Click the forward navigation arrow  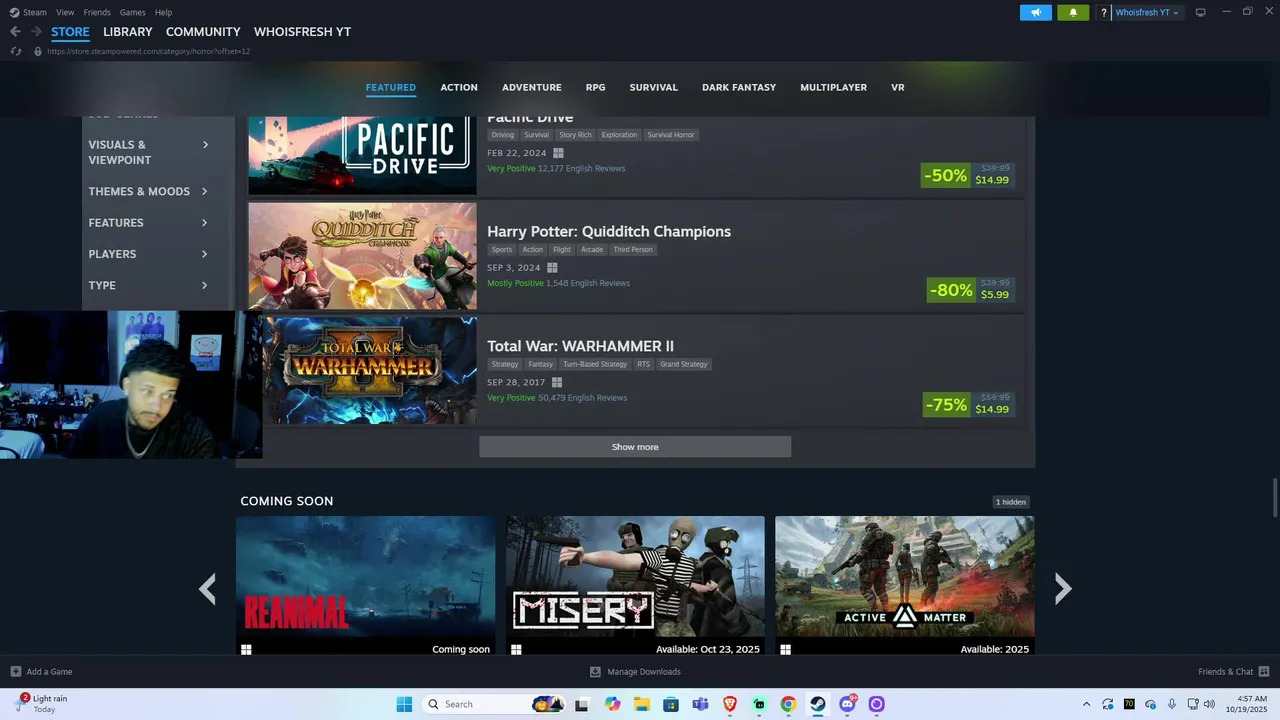(x=36, y=32)
